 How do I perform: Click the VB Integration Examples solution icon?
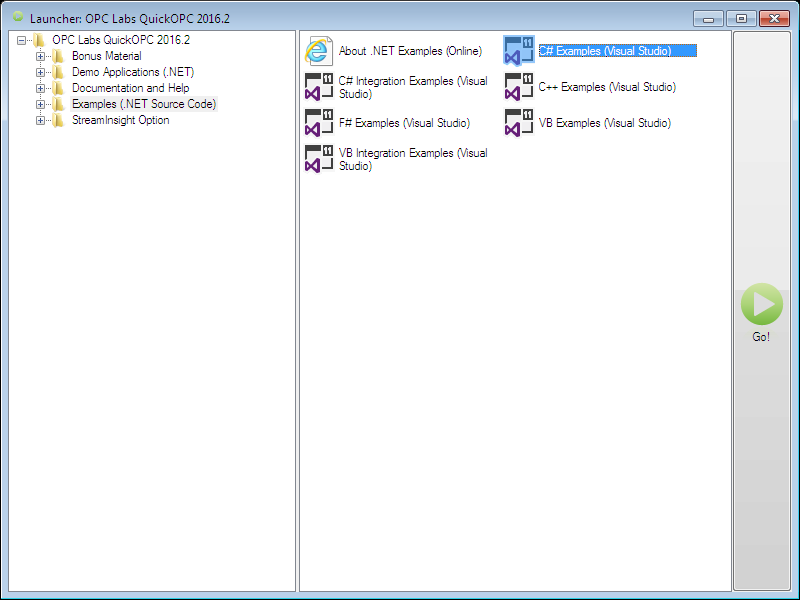319,159
